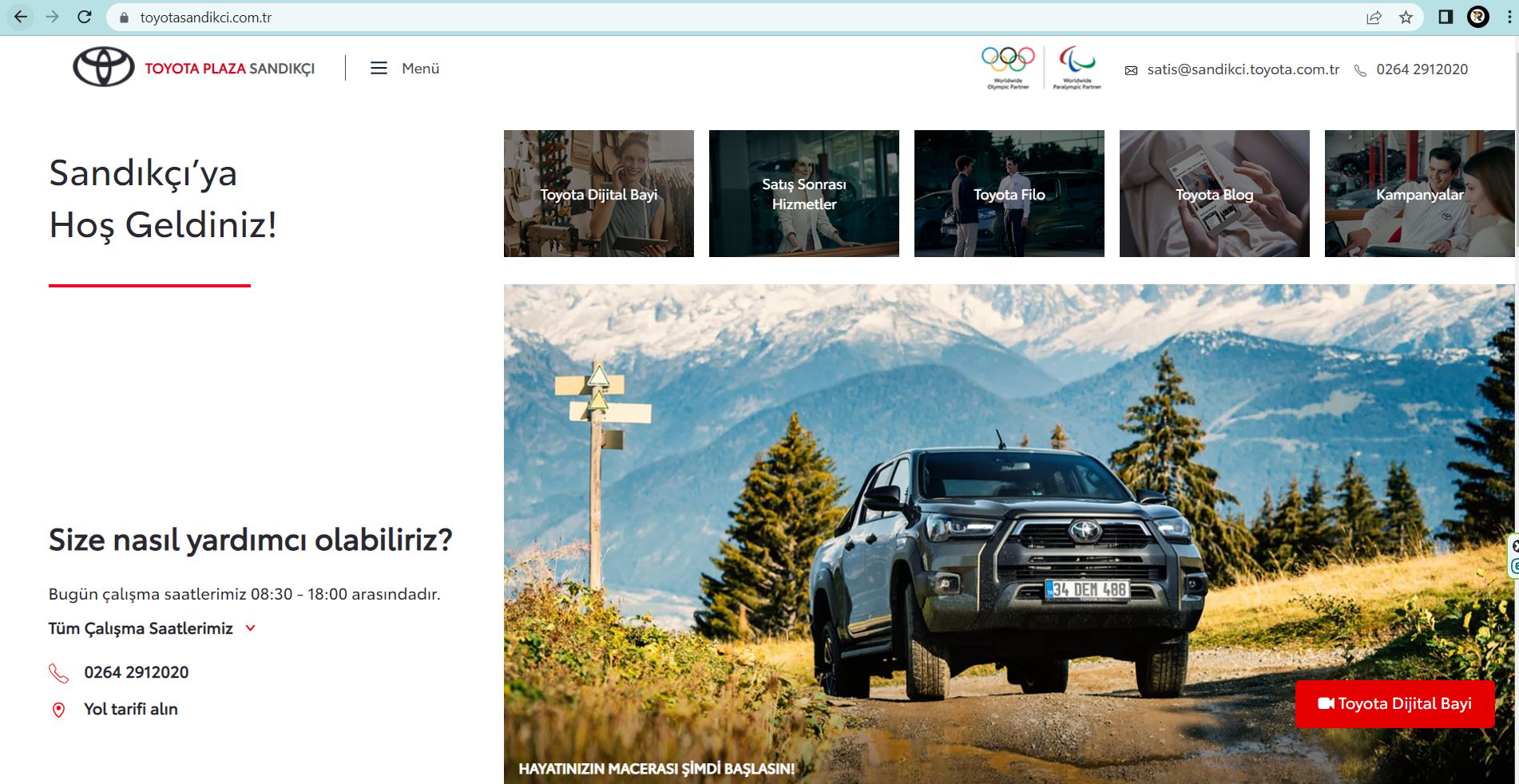Click the satis@sandikci.toyota.com.tr email link
Screen dimensions: 1519x784
click(1243, 69)
